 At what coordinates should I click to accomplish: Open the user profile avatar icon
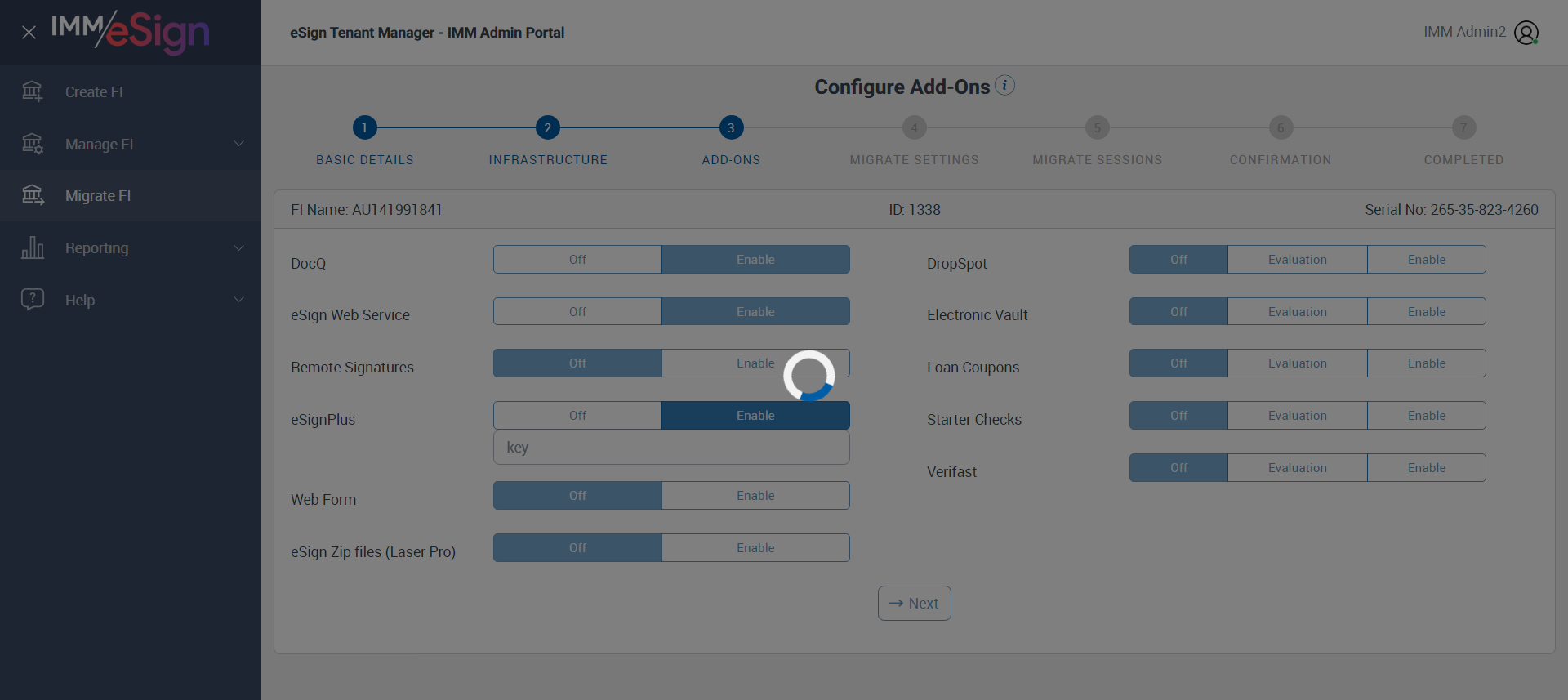(x=1526, y=33)
